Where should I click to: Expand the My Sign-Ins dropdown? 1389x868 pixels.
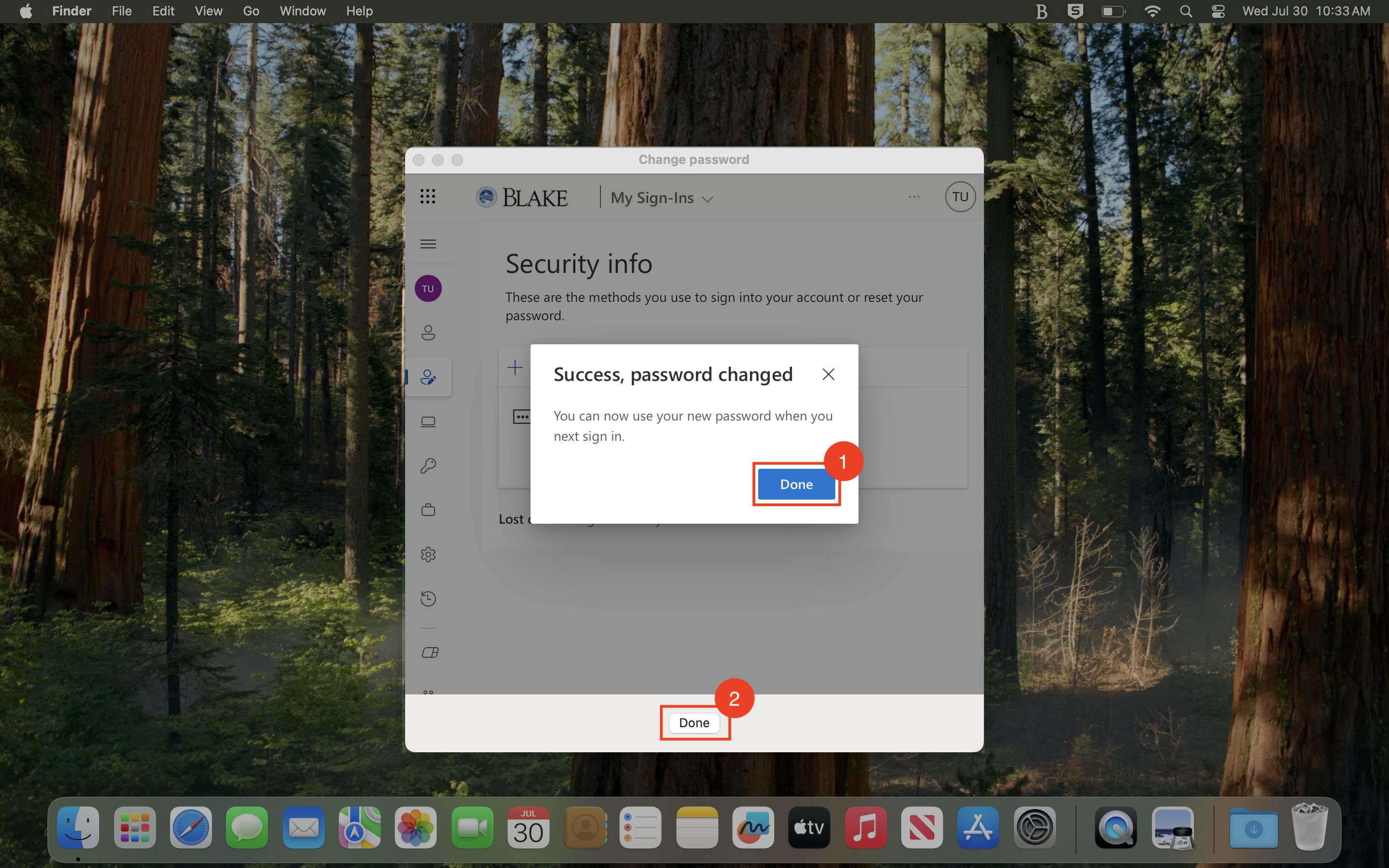click(x=661, y=198)
